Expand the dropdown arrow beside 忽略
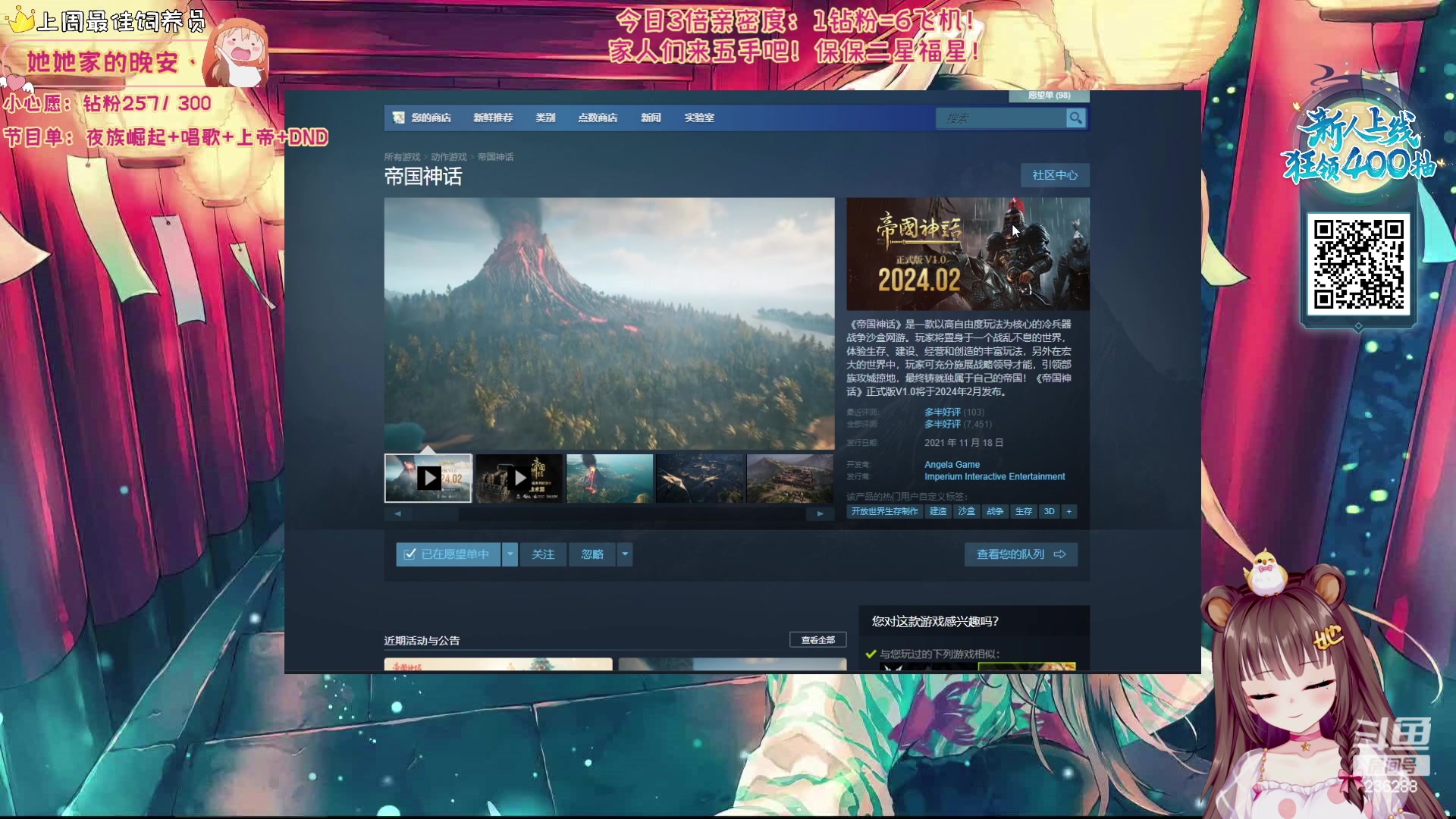 pos(625,554)
